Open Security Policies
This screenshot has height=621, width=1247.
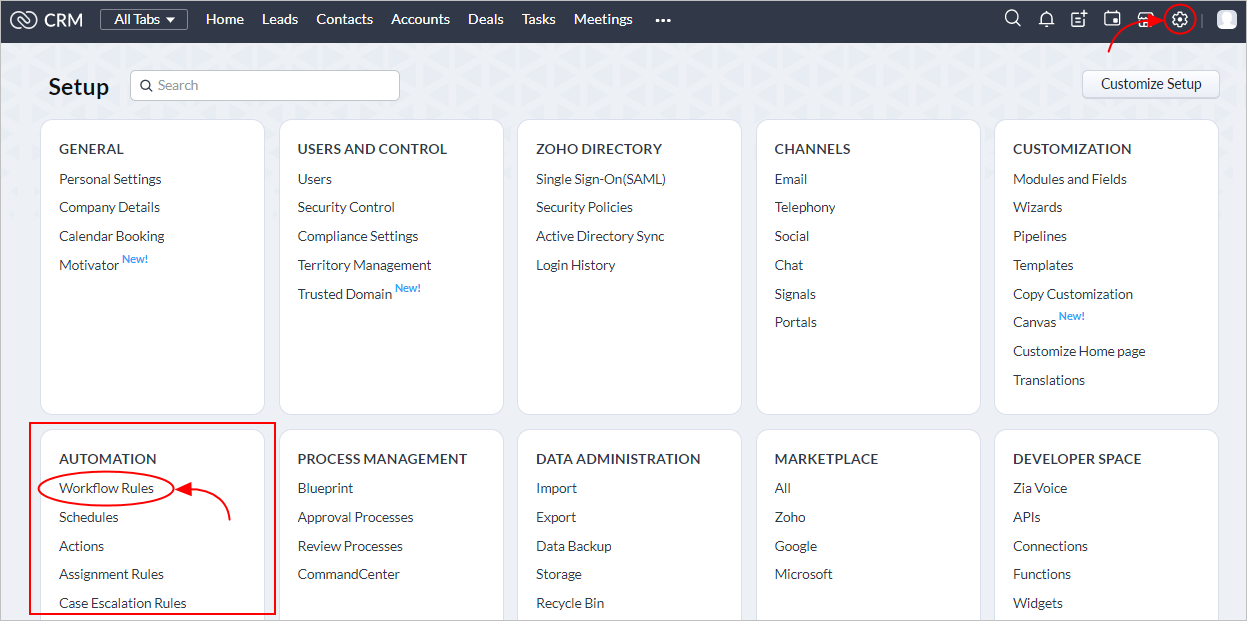coord(584,207)
